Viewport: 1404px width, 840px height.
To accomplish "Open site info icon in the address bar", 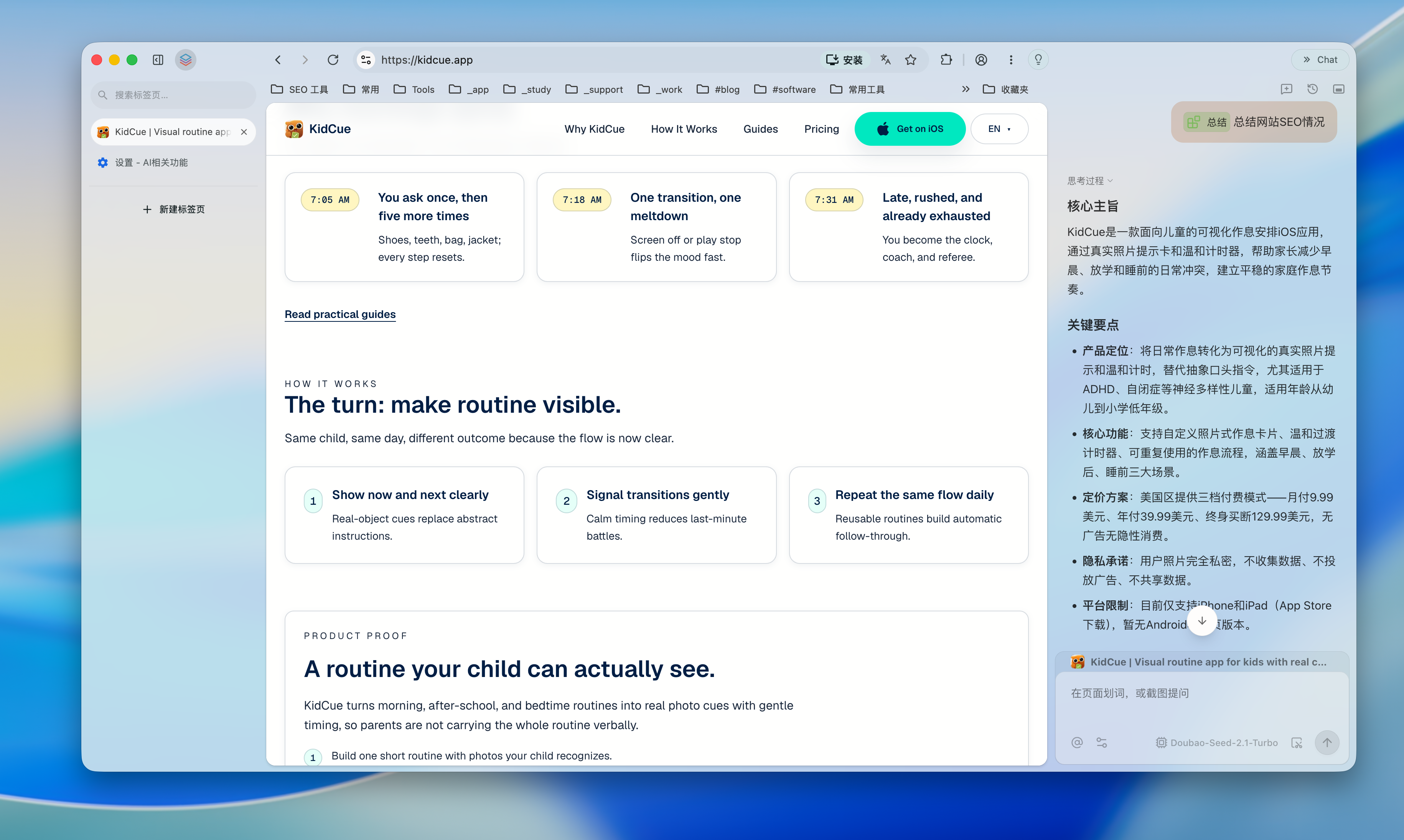I will pyautogui.click(x=366, y=60).
